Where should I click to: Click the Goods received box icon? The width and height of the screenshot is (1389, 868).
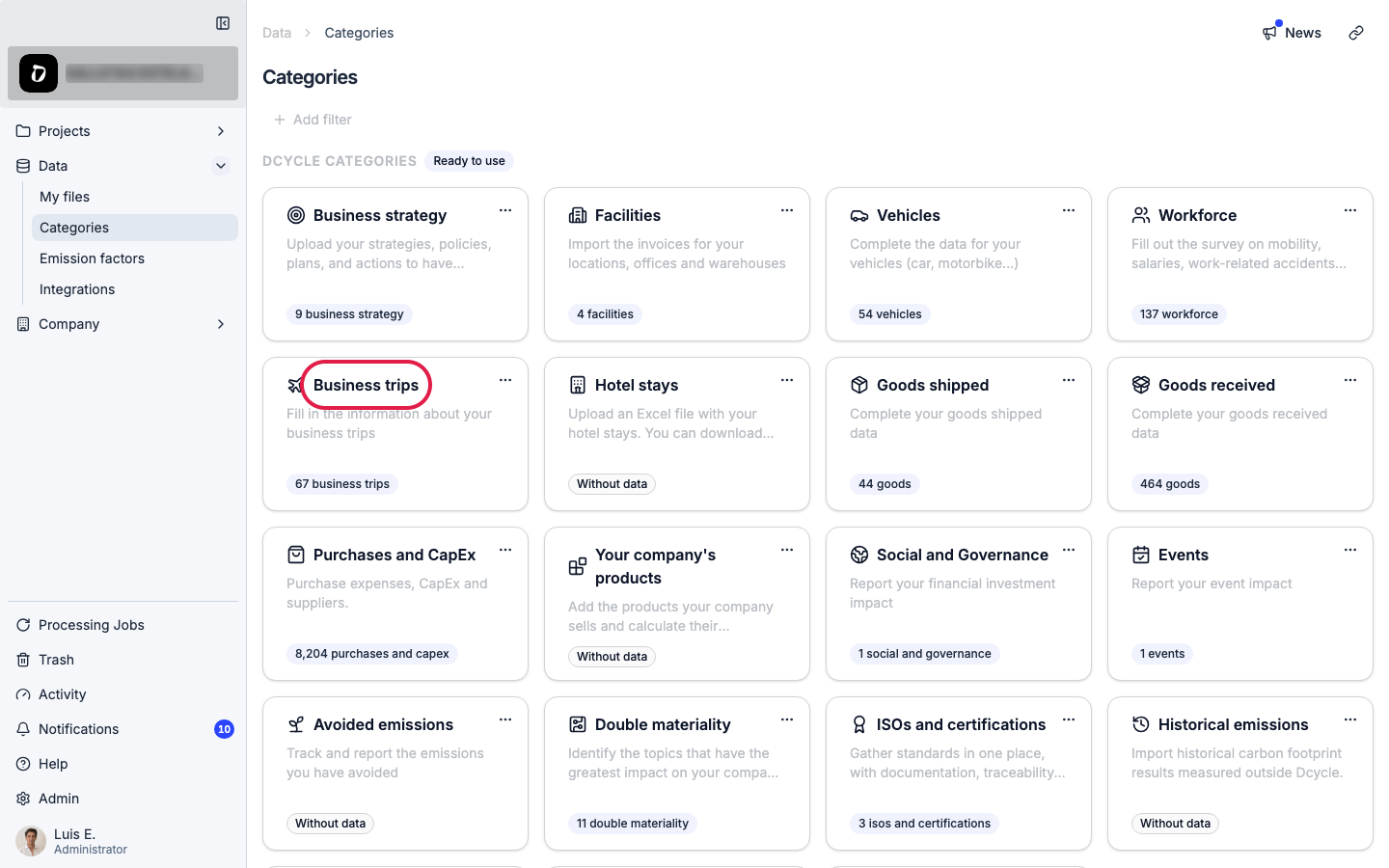(1141, 385)
